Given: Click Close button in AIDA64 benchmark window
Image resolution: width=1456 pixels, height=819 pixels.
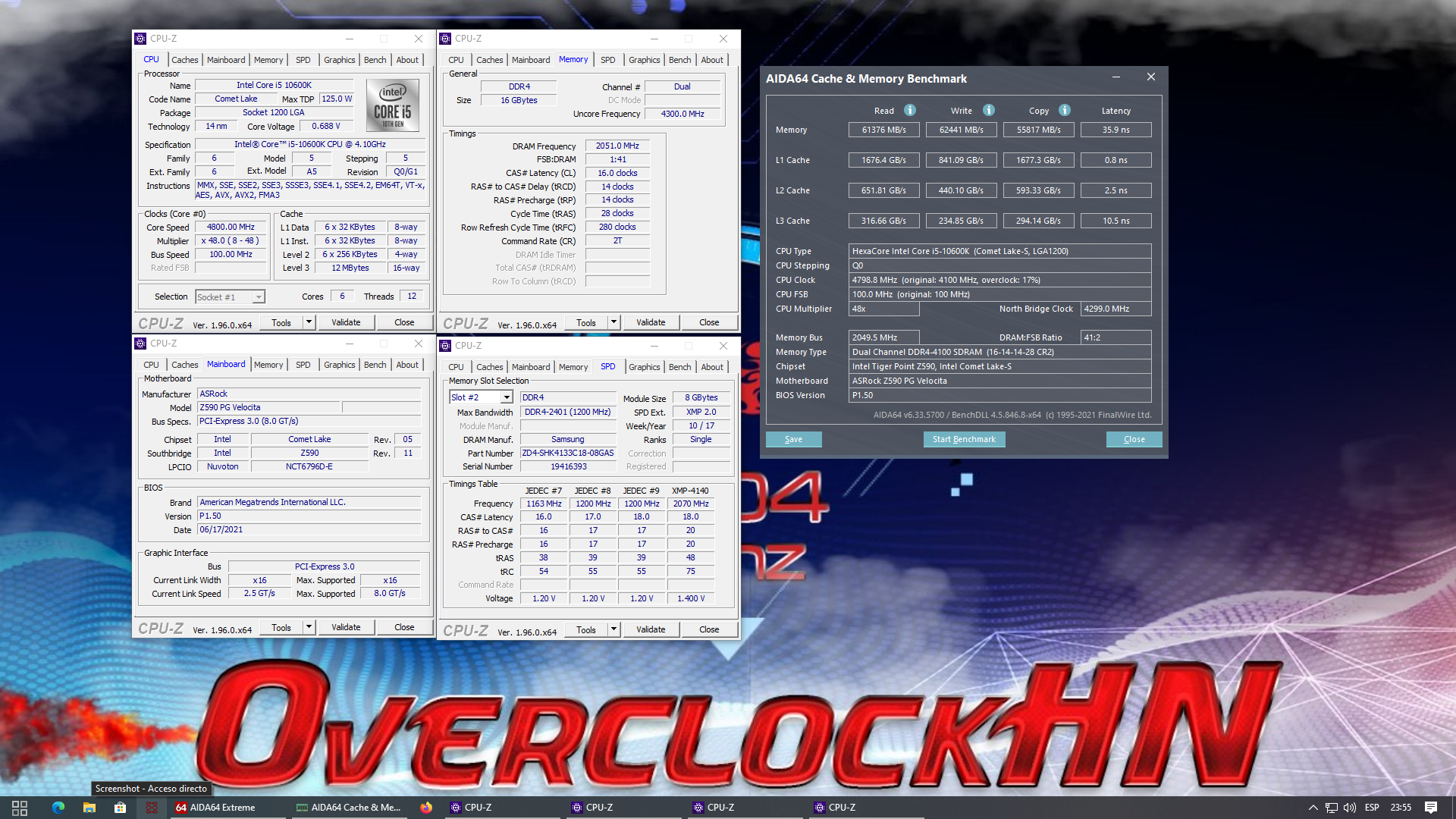Looking at the screenshot, I should [x=1134, y=439].
